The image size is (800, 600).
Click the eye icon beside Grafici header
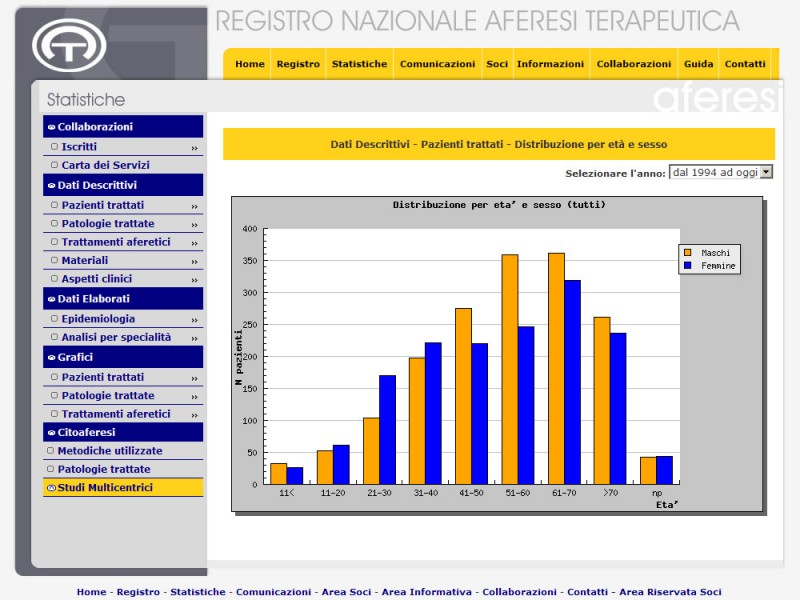pyautogui.click(x=52, y=358)
